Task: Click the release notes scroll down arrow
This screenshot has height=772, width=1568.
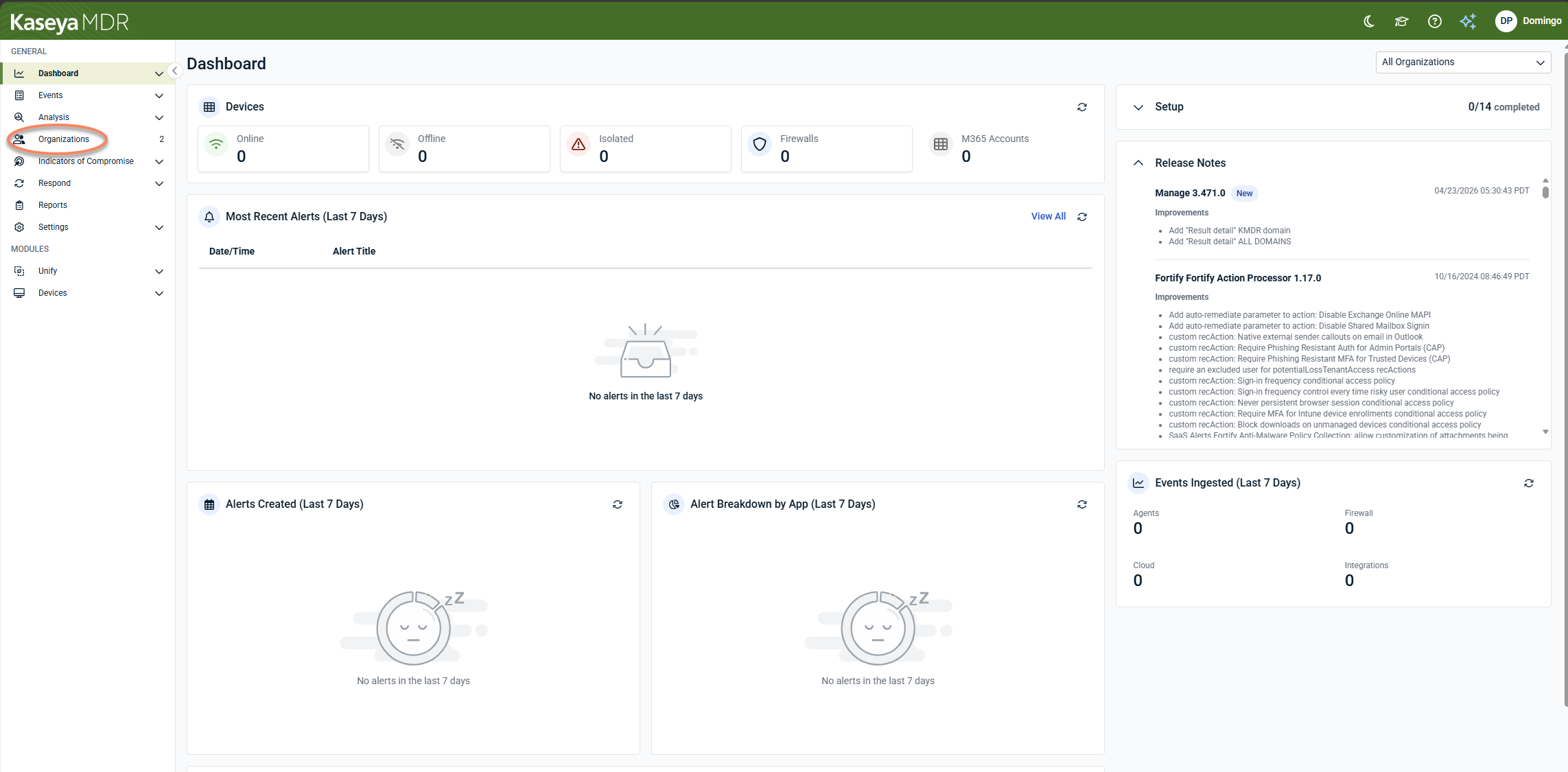Action: [x=1545, y=432]
